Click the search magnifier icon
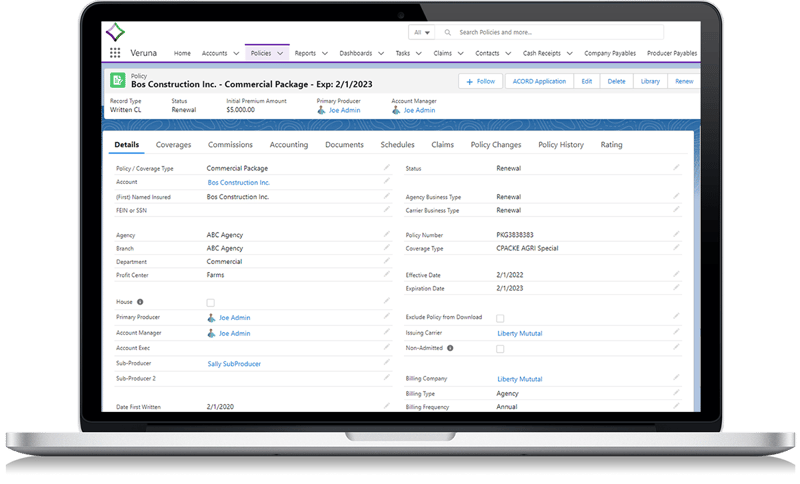Image resolution: width=800 pixels, height=484 pixels. pos(447,33)
